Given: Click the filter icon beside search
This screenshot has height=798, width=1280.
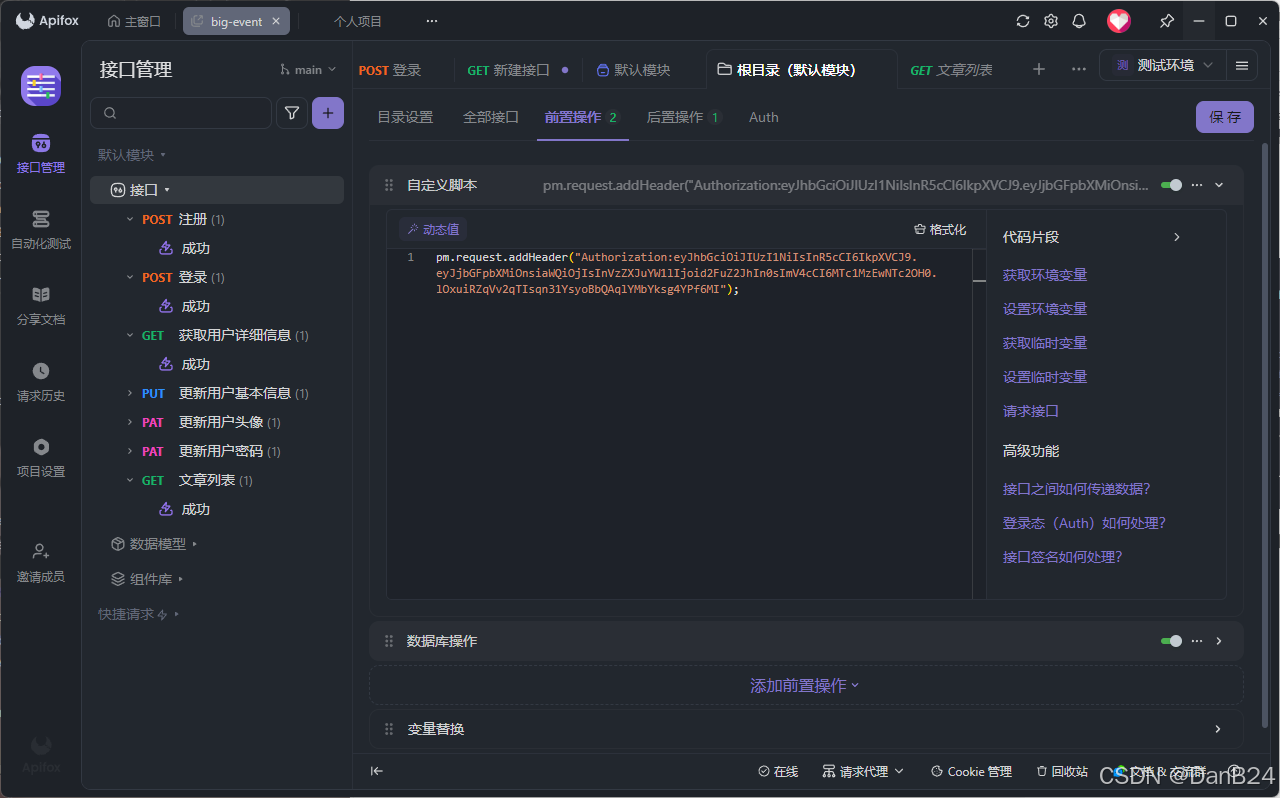Looking at the screenshot, I should click(x=291, y=113).
